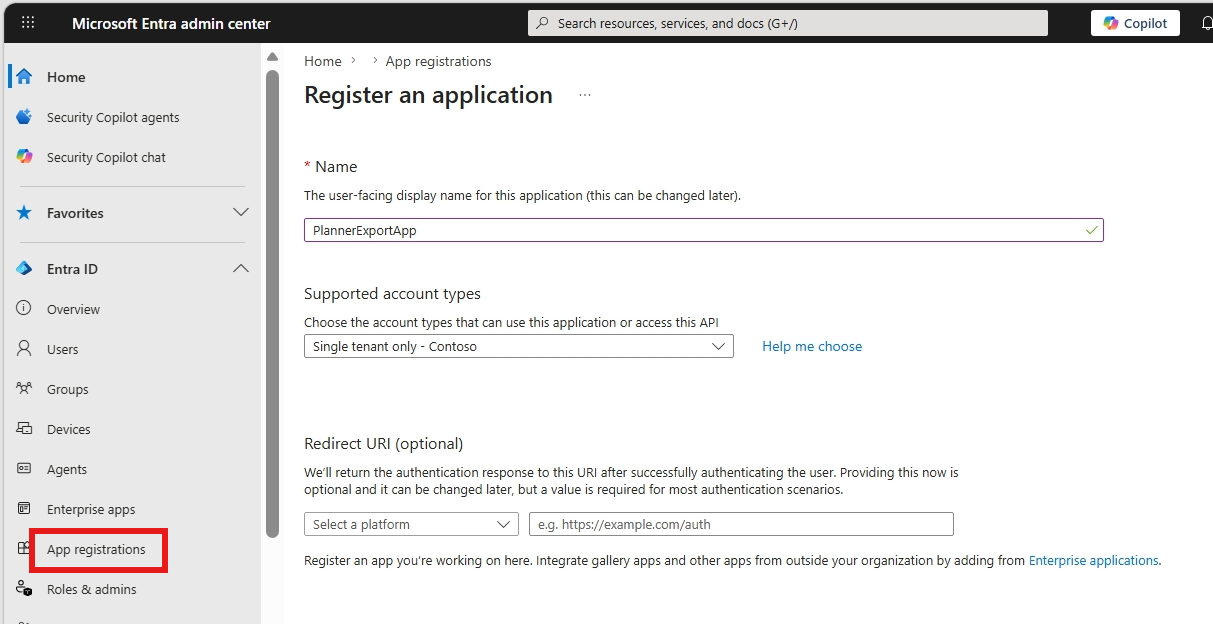Click the Groups people icon
Image resolution: width=1213 pixels, height=624 pixels.
click(24, 389)
